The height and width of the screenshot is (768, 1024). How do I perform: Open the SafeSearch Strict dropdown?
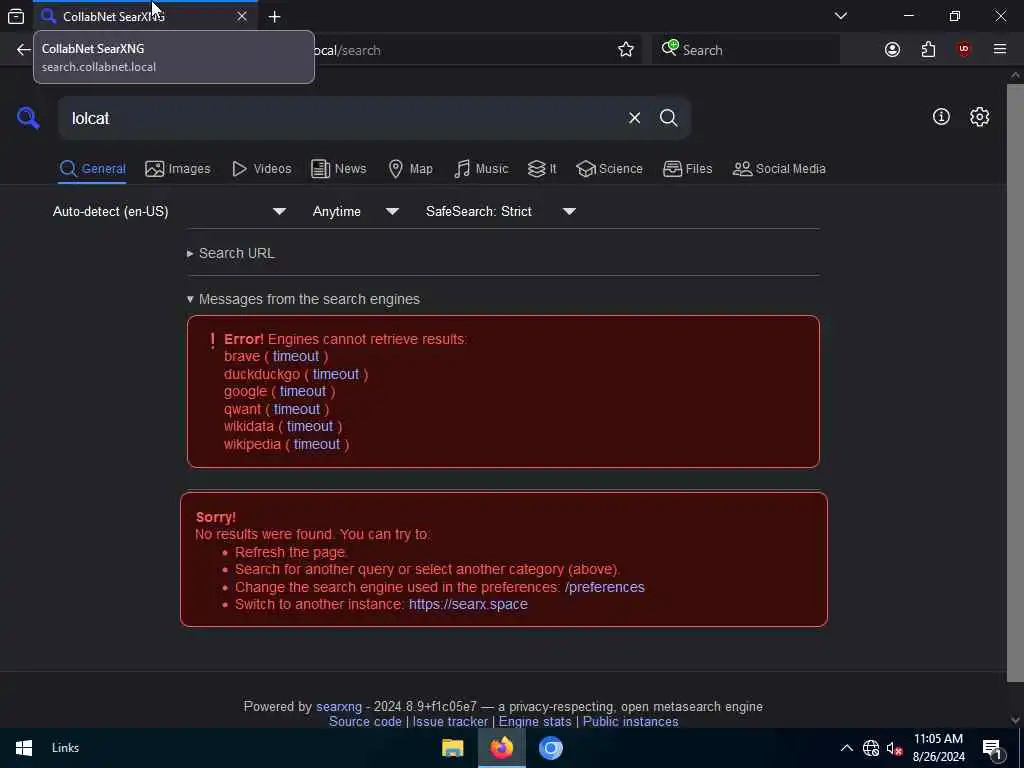click(501, 212)
